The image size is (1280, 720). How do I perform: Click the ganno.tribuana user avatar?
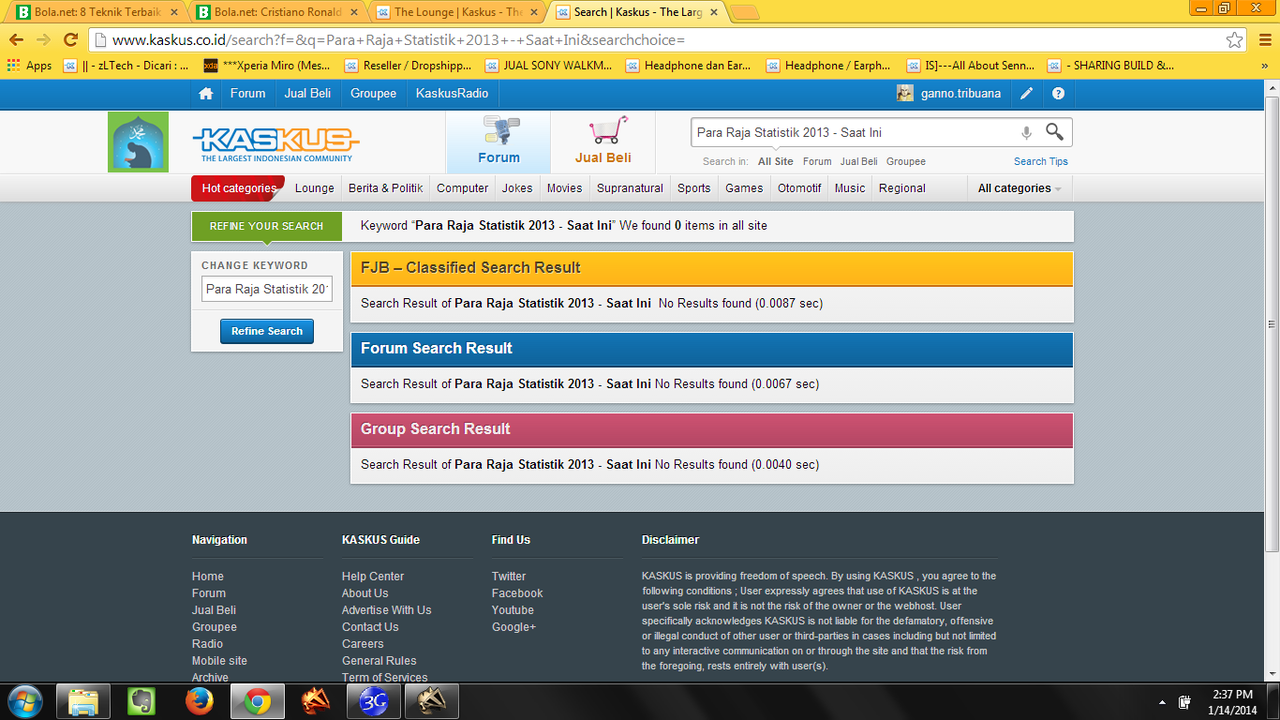[905, 93]
